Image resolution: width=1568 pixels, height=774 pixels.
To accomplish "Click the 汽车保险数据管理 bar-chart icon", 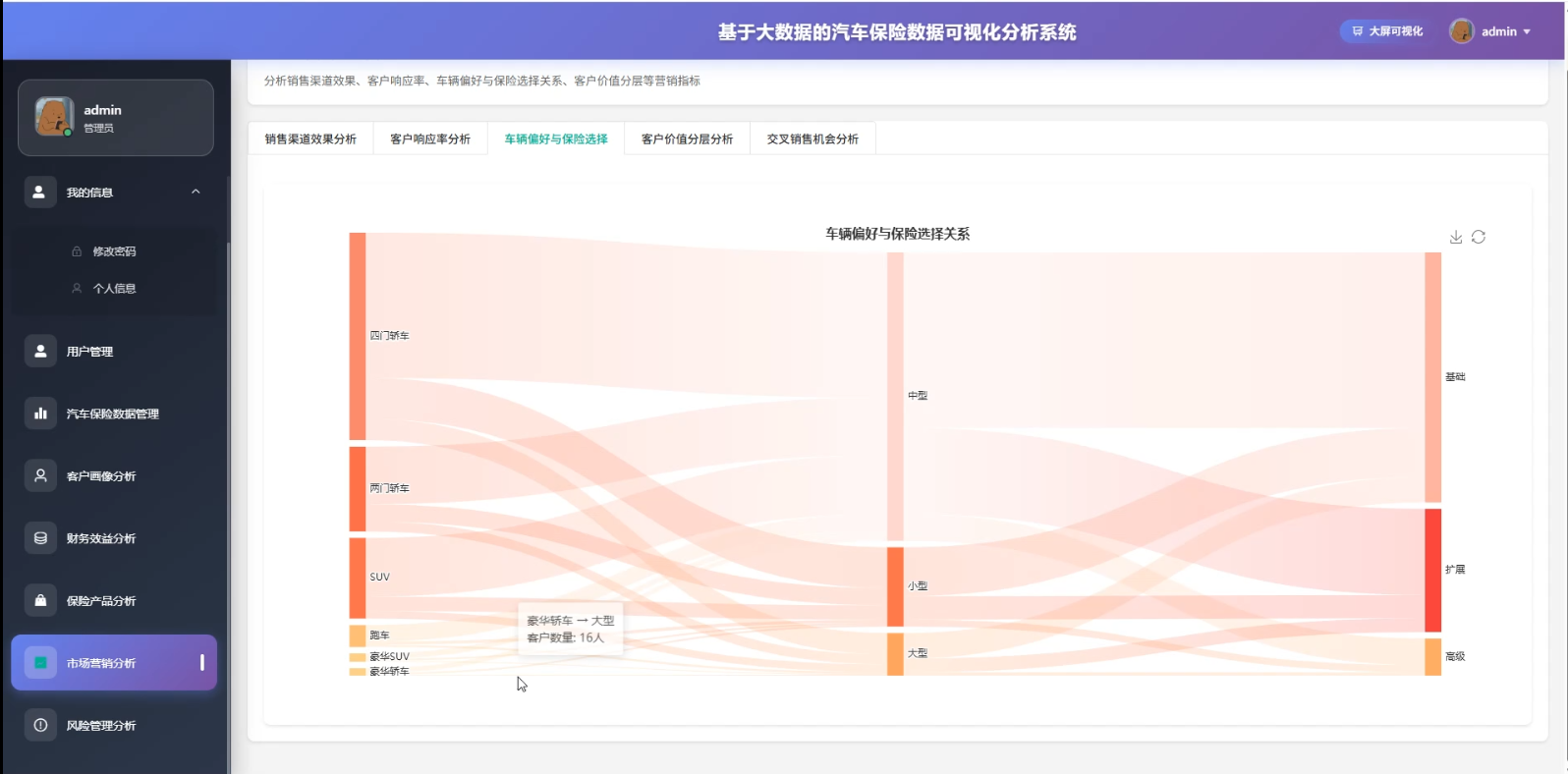I will (40, 414).
